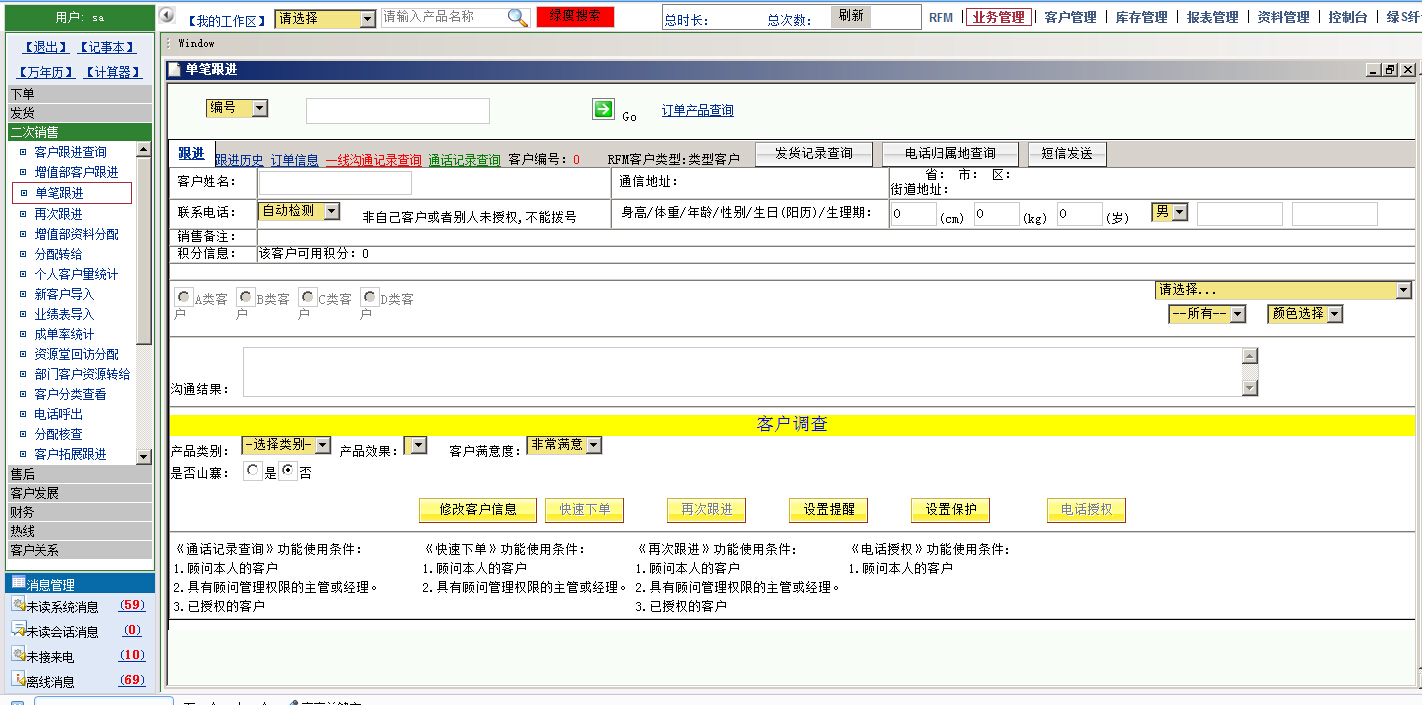Open 未读系统消息 via its icon
The width and height of the screenshot is (1422, 705).
[18, 604]
